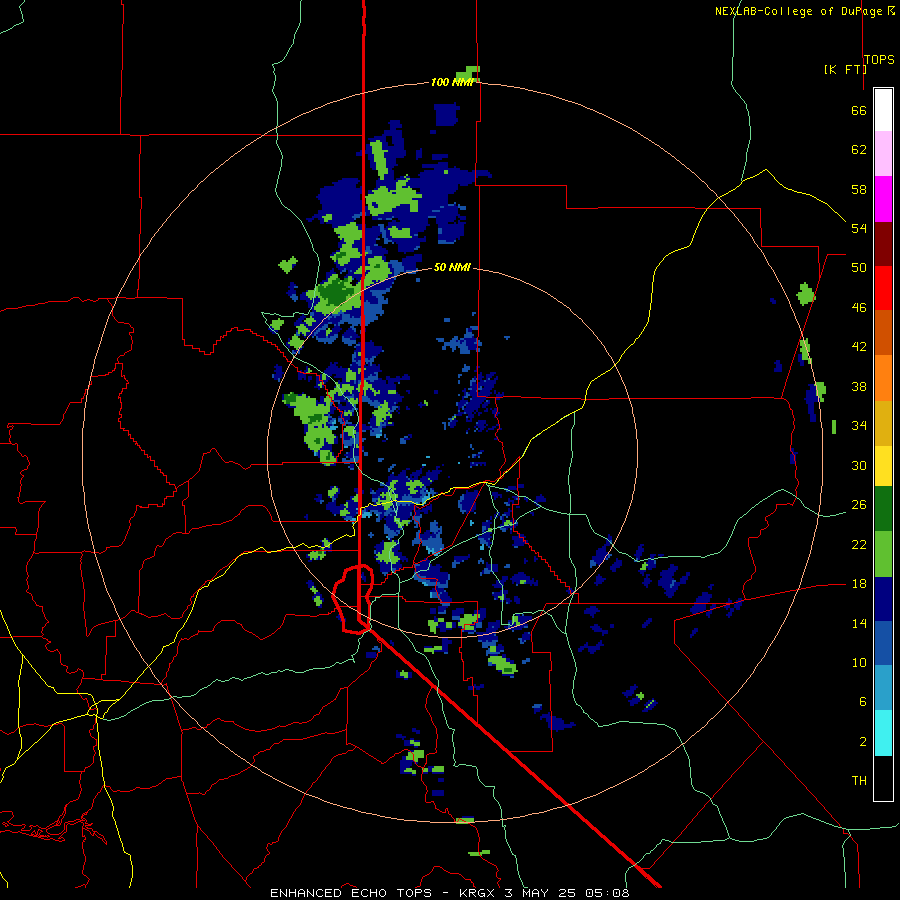The image size is (900, 900).
Task: Click the 100 NMI range ring label
Action: (x=452, y=82)
